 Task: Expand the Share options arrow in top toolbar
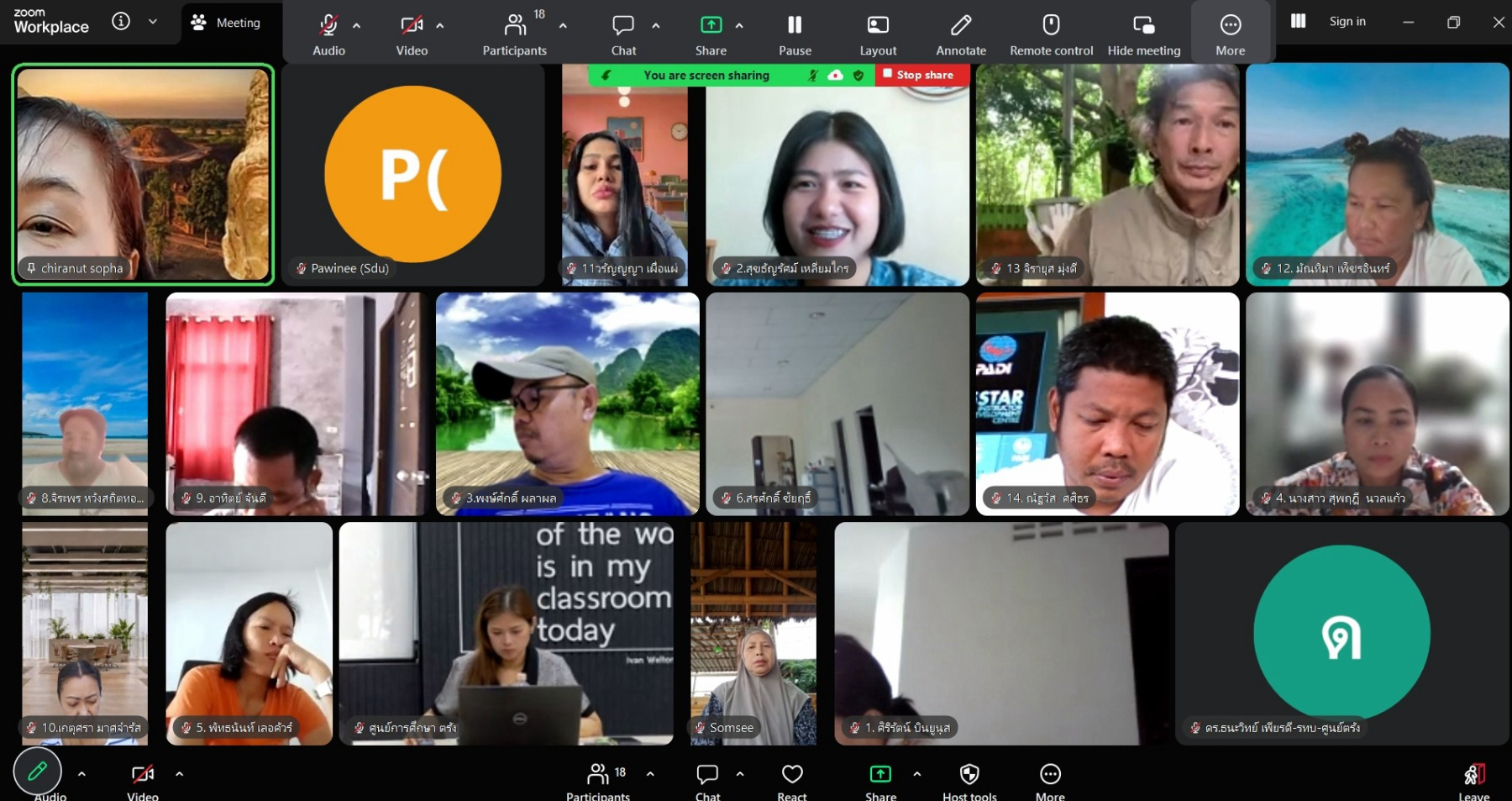pos(739,26)
